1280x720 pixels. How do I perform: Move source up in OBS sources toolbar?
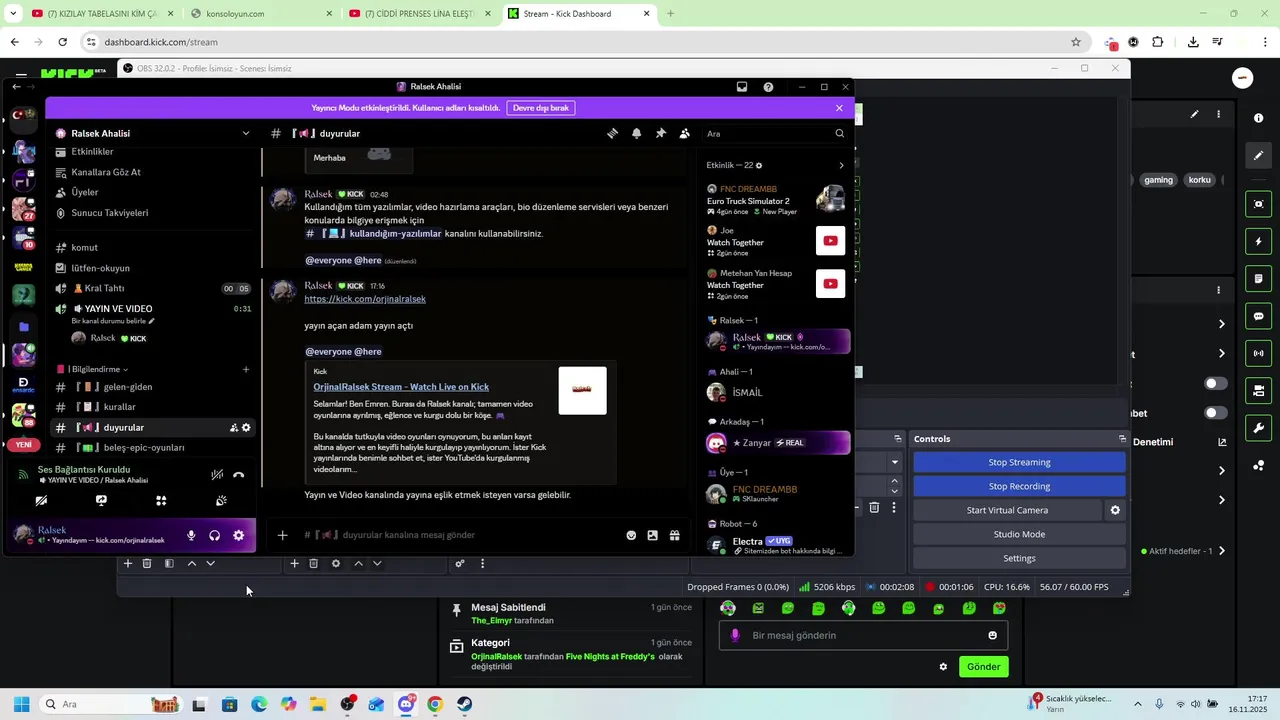point(358,564)
